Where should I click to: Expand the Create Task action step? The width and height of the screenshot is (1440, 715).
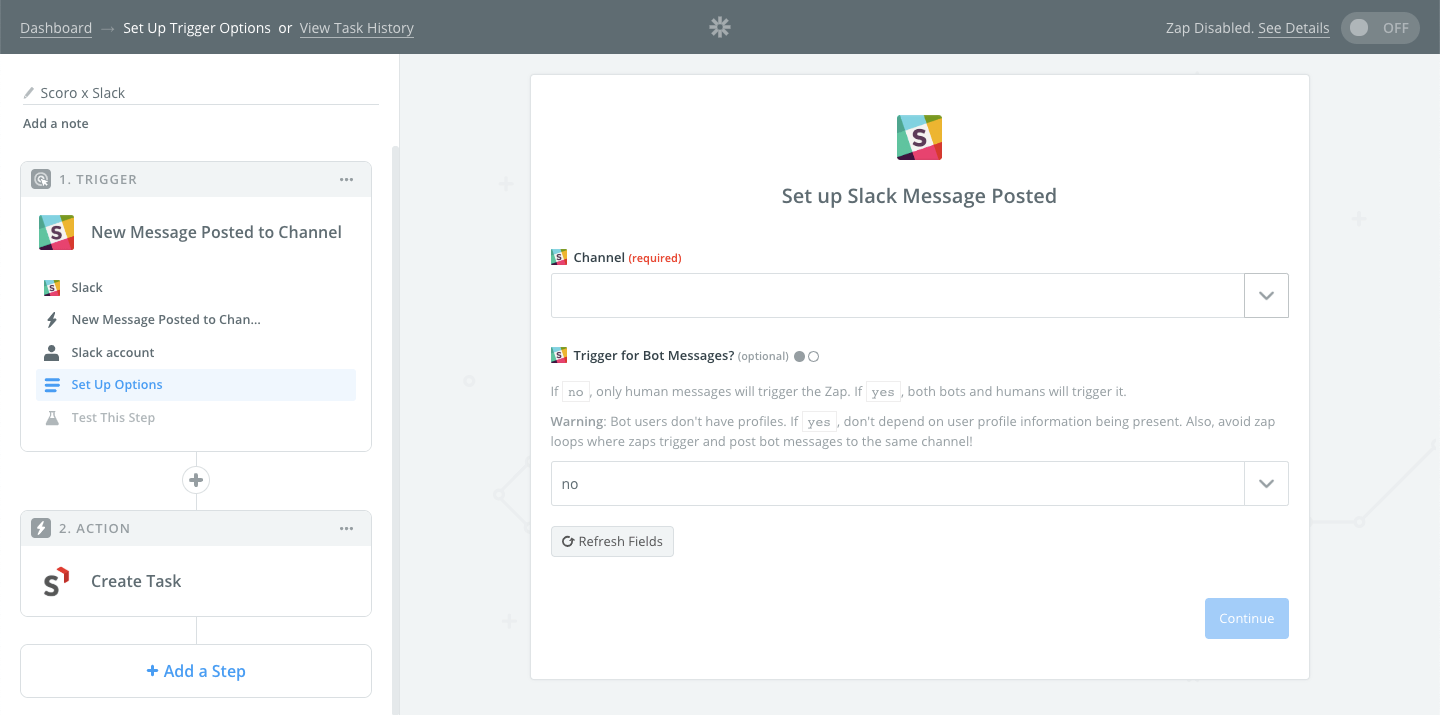136,581
